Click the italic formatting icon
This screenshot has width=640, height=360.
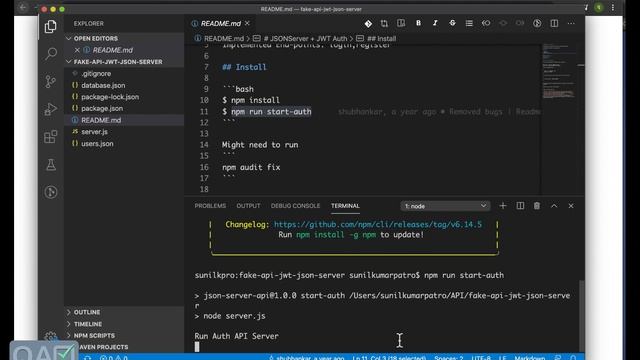(x=435, y=23)
